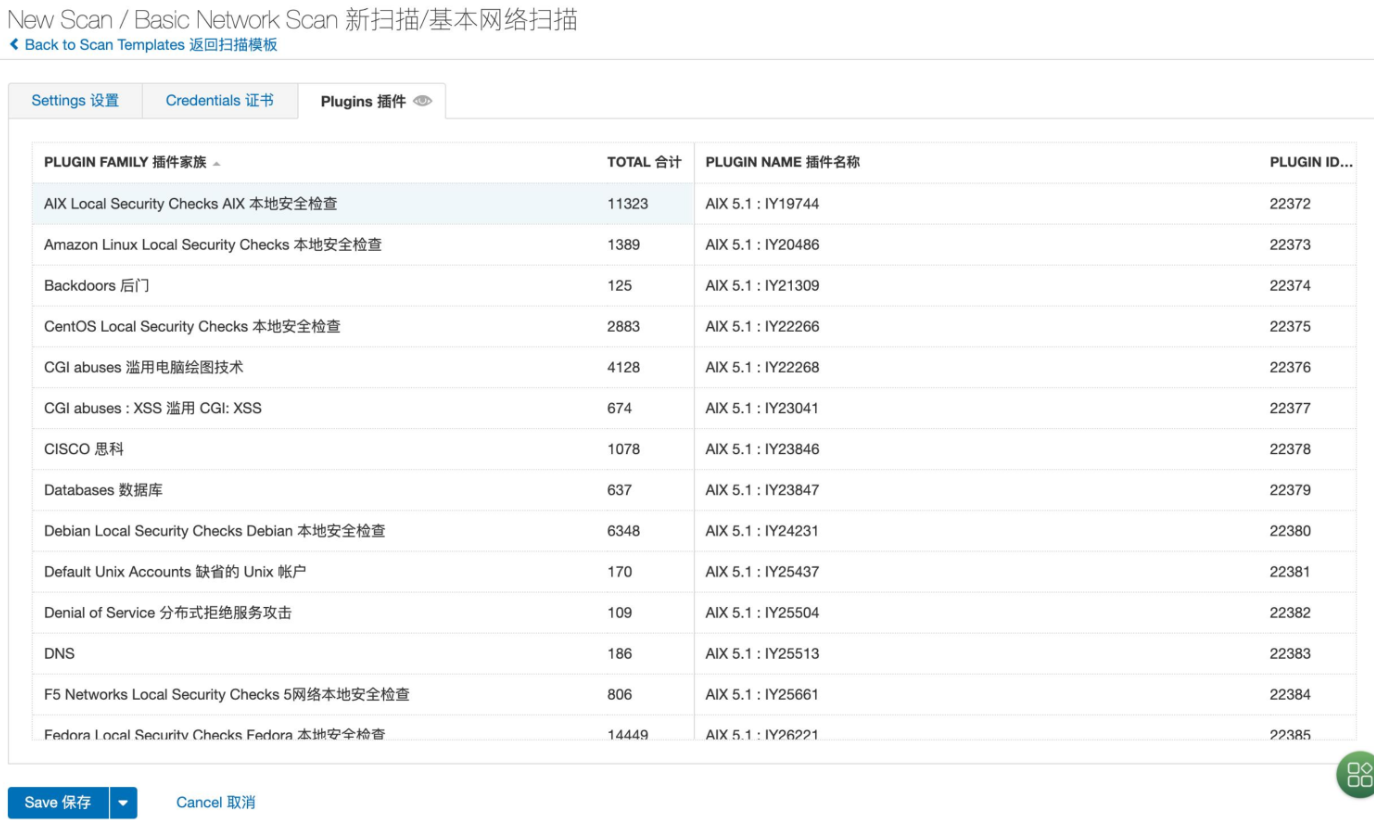Click the Total column header

tap(643, 162)
